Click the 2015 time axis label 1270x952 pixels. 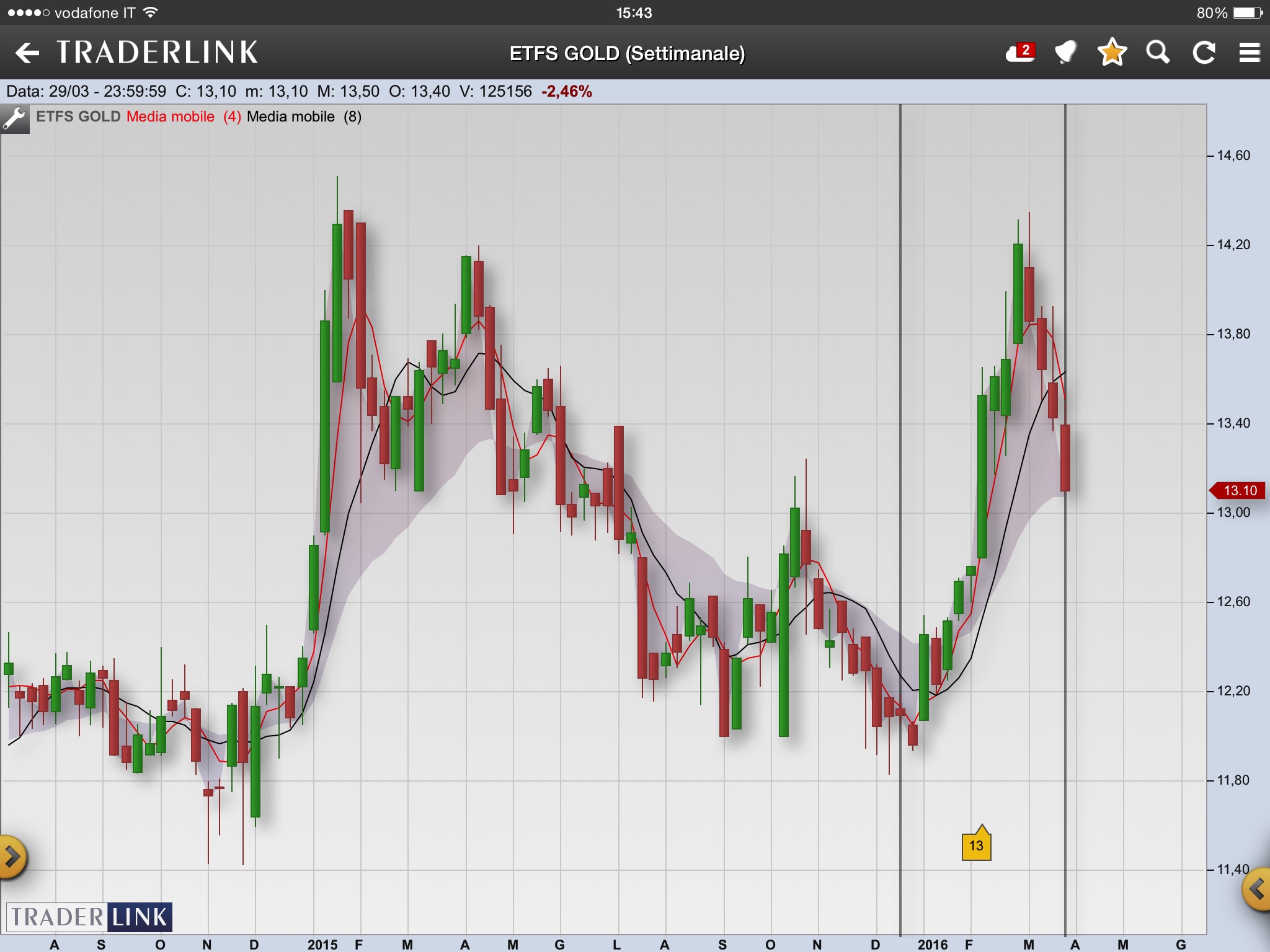tap(322, 944)
